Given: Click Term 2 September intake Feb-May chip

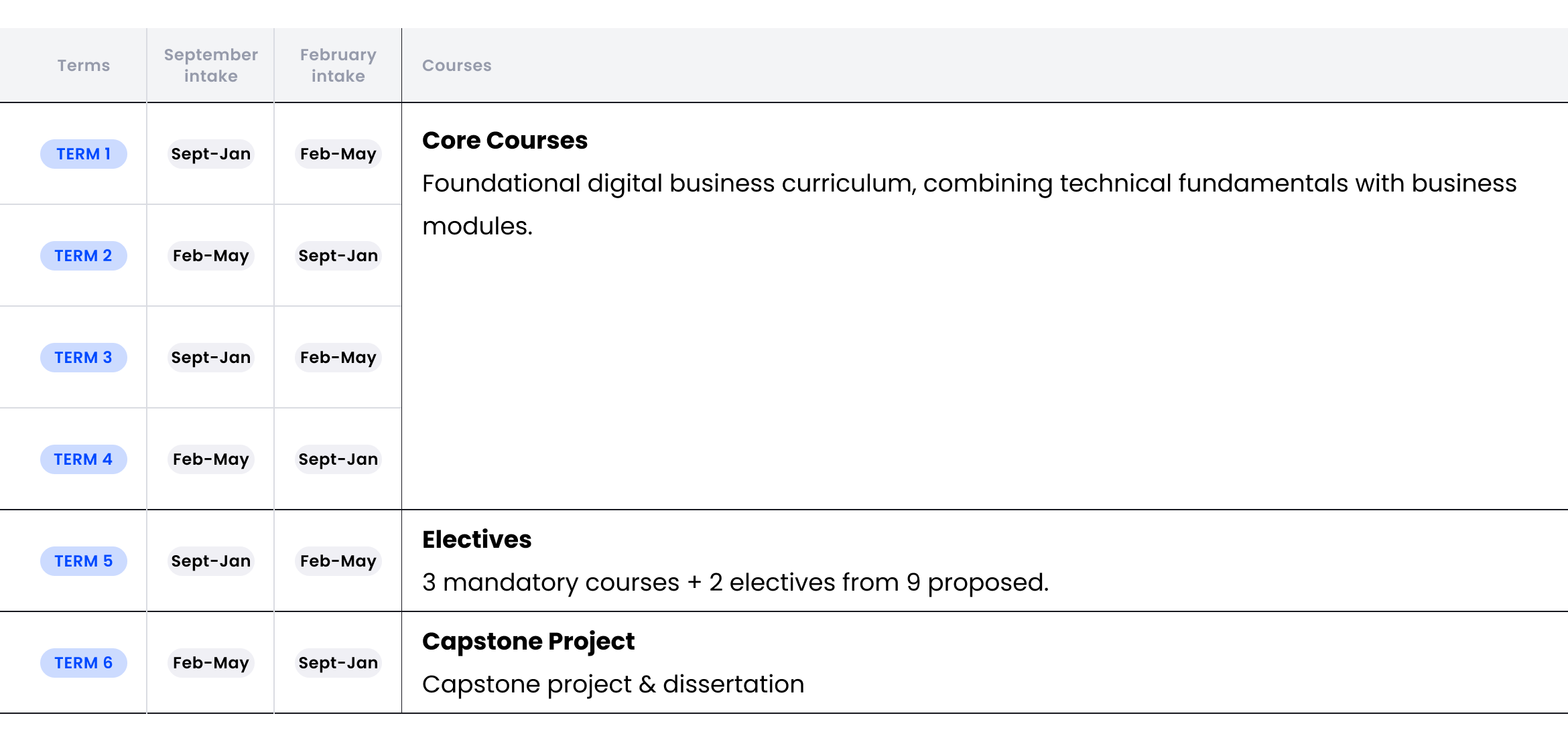Looking at the screenshot, I should [x=210, y=256].
